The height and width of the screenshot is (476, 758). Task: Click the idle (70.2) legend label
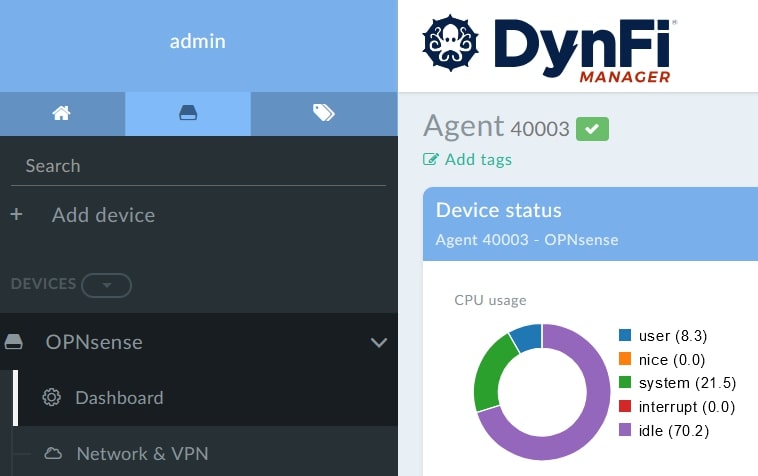point(674,431)
